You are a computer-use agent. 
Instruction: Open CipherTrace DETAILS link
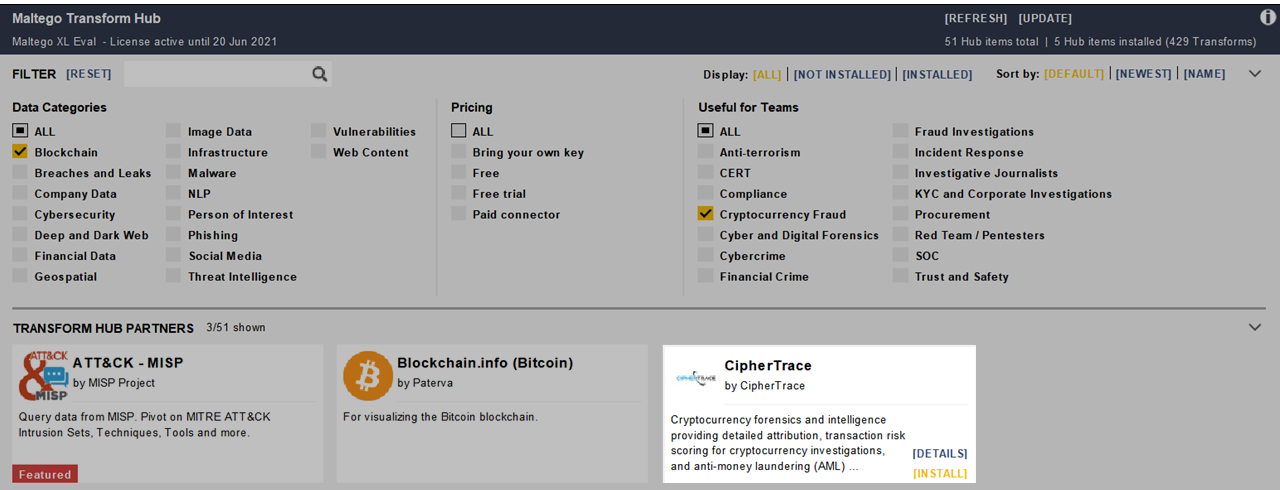[x=940, y=454]
